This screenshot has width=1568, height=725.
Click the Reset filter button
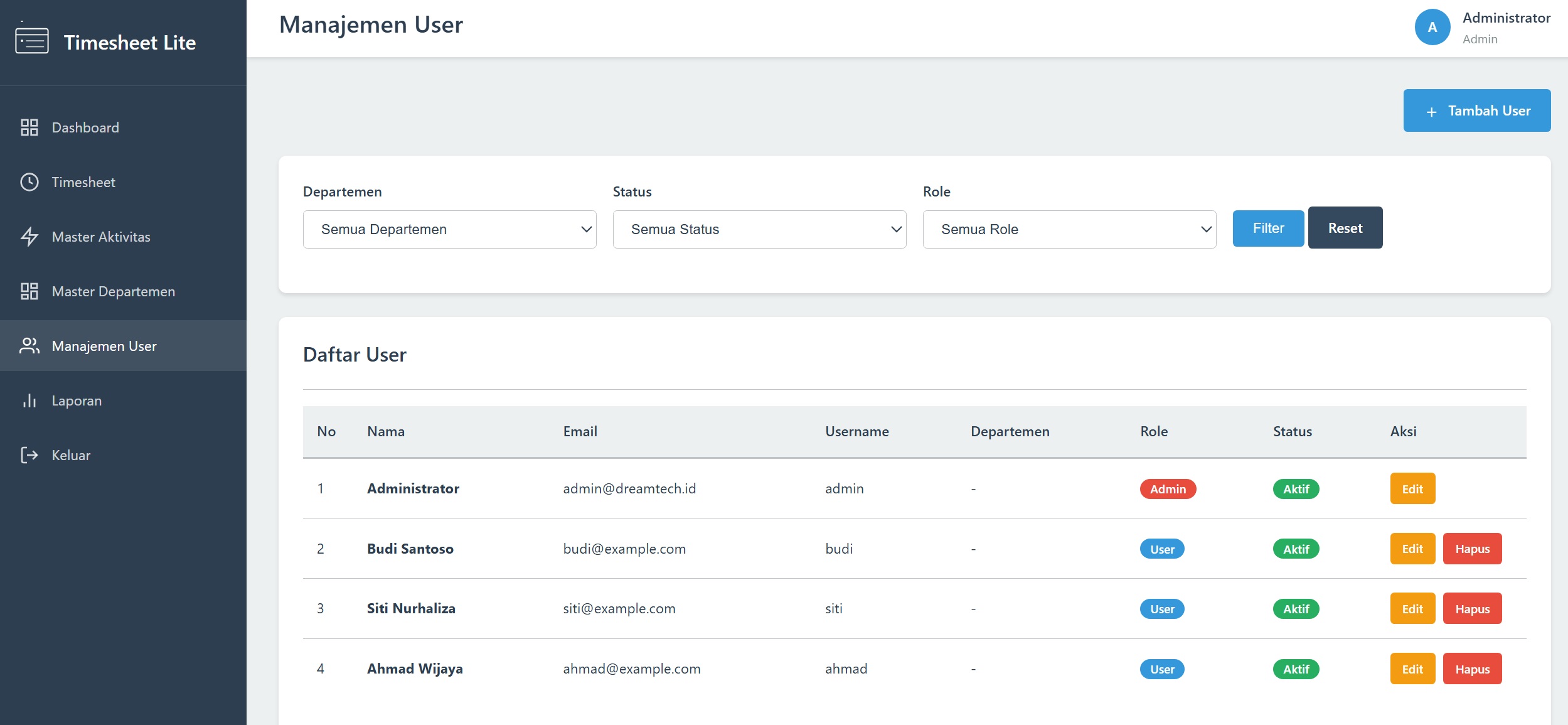coord(1345,228)
